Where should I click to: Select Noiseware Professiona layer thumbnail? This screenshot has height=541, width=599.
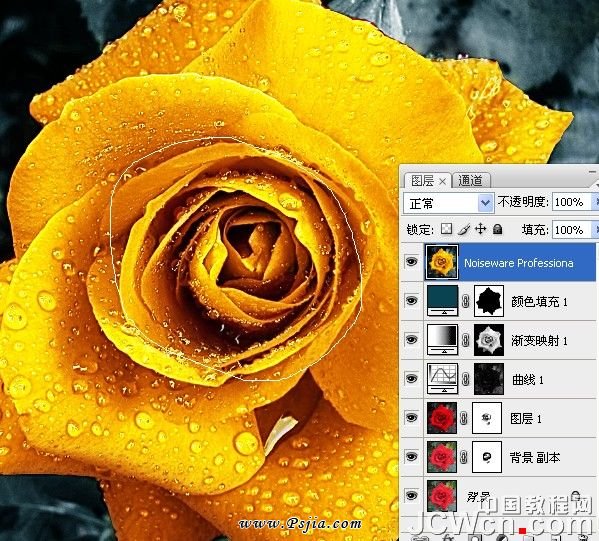coord(442,262)
